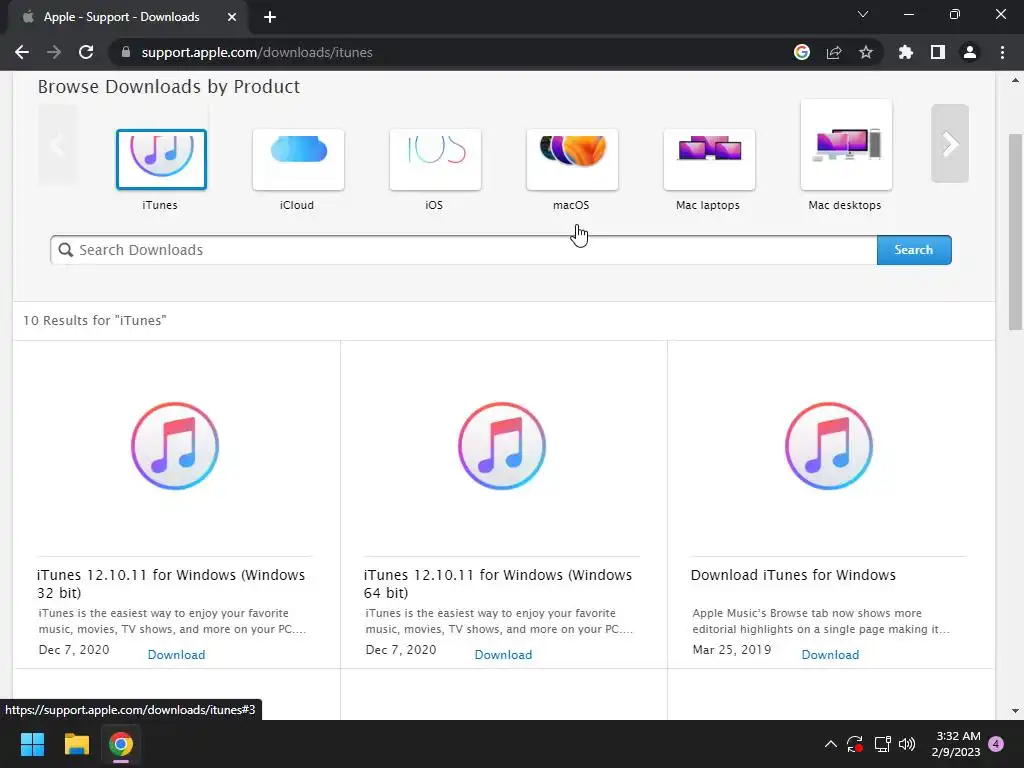This screenshot has width=1024, height=768.
Task: Open the Chrome three-dot menu
Action: pos(1002,52)
